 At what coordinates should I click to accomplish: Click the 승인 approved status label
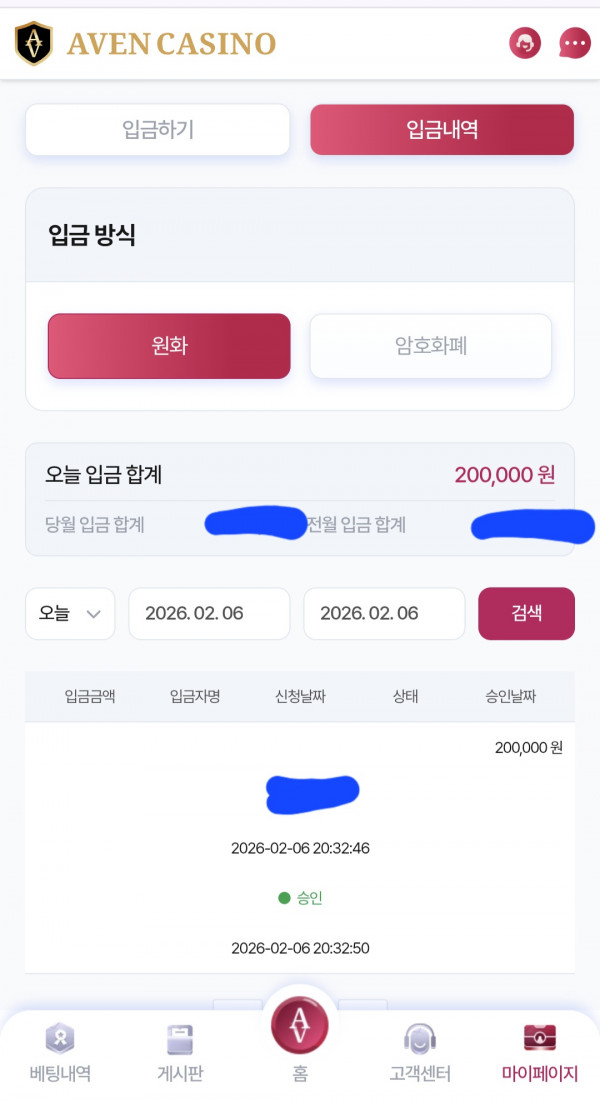[x=303, y=899]
